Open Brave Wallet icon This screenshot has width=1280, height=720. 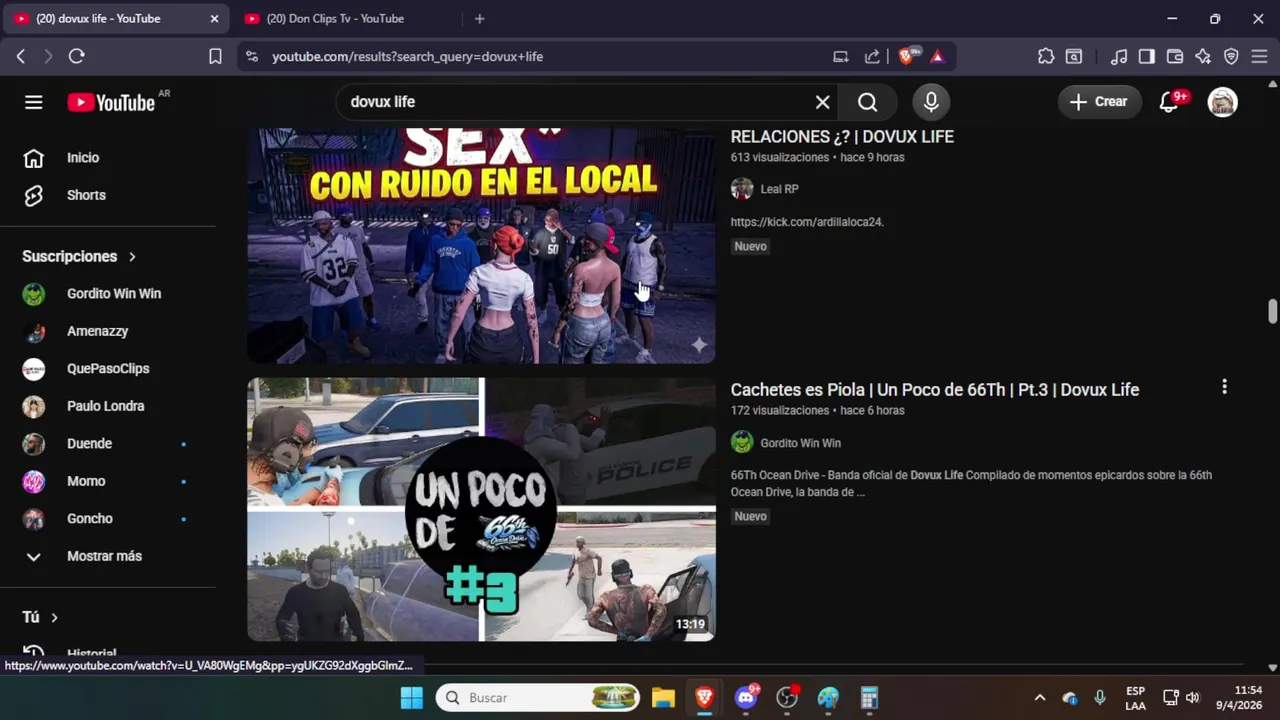[1175, 57]
